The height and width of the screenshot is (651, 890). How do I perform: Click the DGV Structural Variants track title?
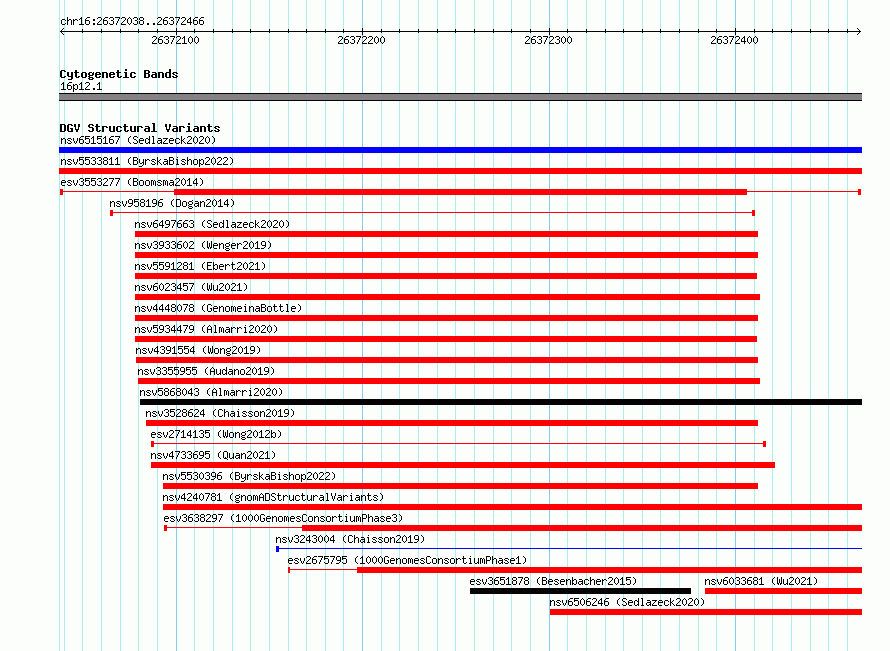140,128
